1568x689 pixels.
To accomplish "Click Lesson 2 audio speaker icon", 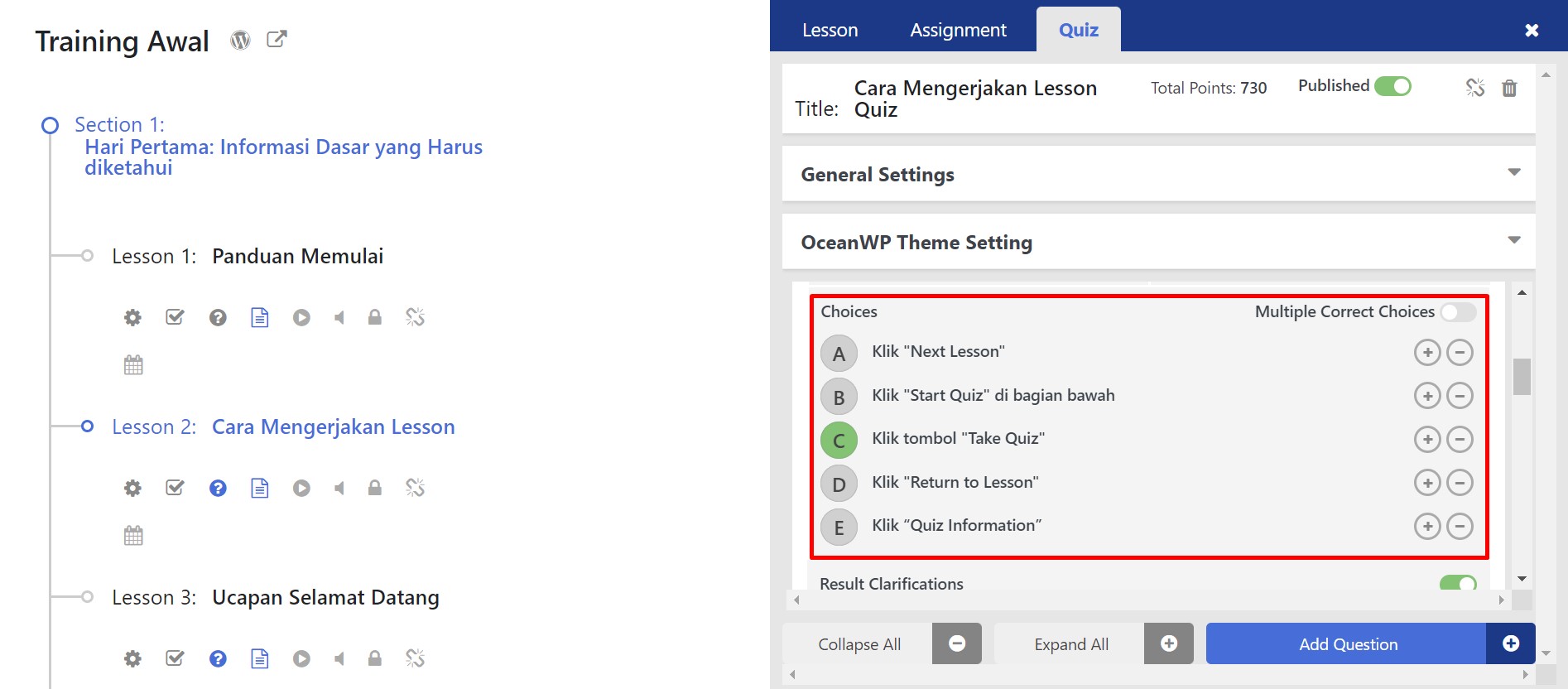I will (x=339, y=488).
